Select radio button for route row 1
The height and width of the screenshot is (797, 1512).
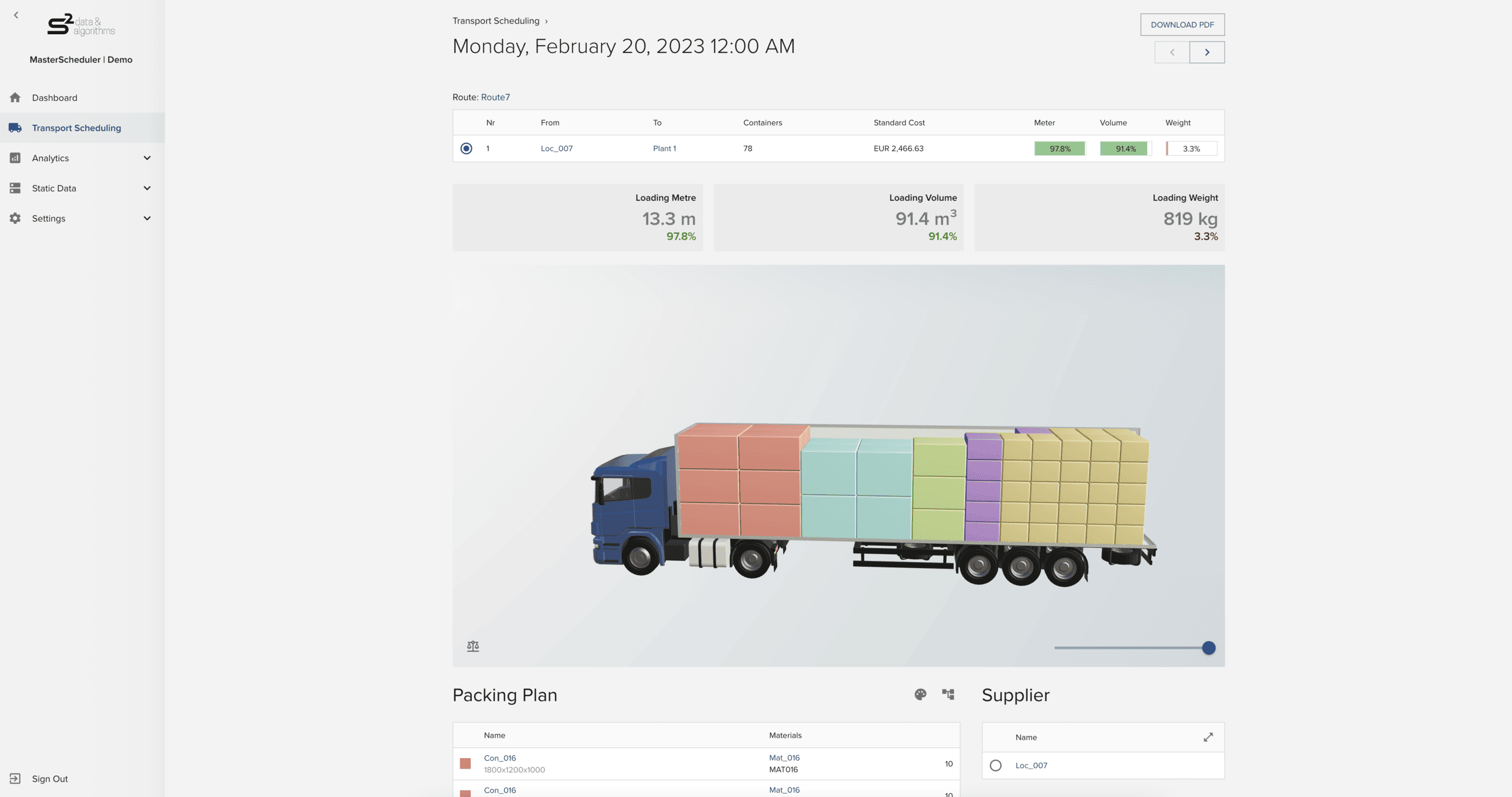point(466,148)
